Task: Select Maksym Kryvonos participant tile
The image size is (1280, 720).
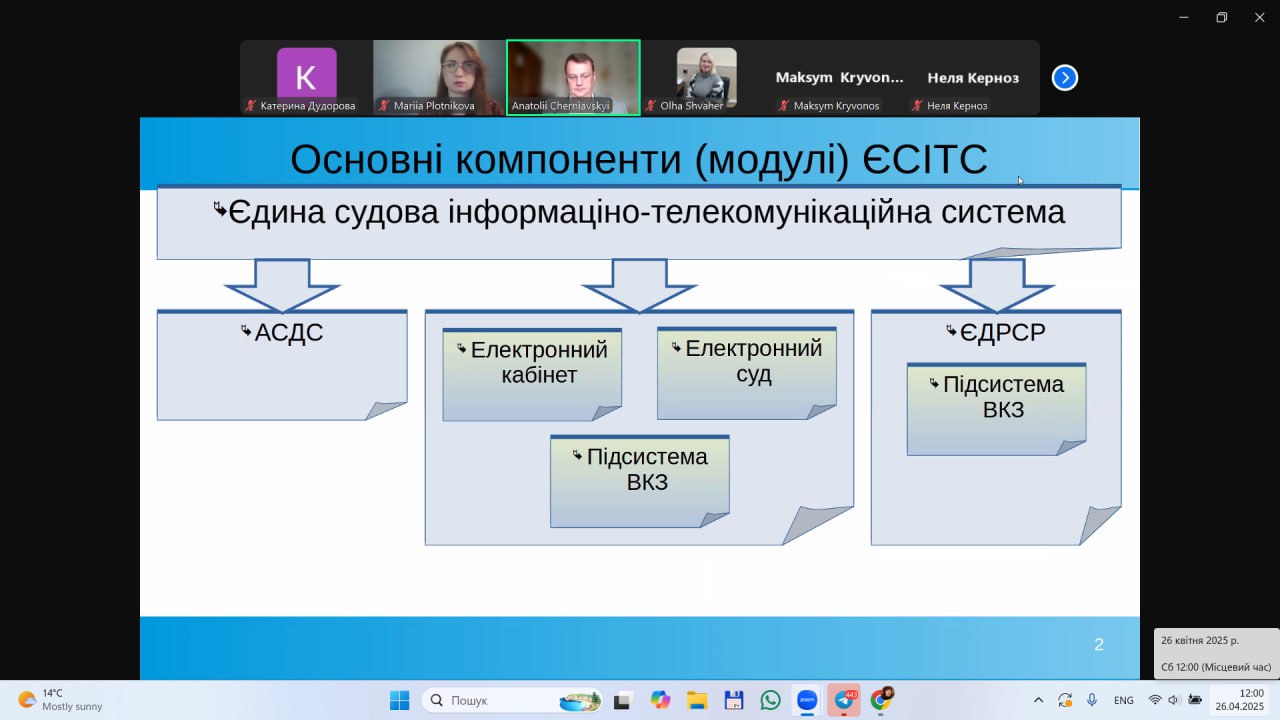Action: (840, 78)
